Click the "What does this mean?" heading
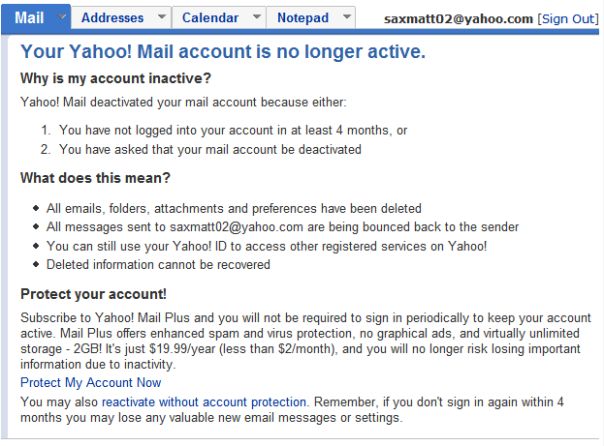The height and width of the screenshot is (446, 604). [96, 180]
